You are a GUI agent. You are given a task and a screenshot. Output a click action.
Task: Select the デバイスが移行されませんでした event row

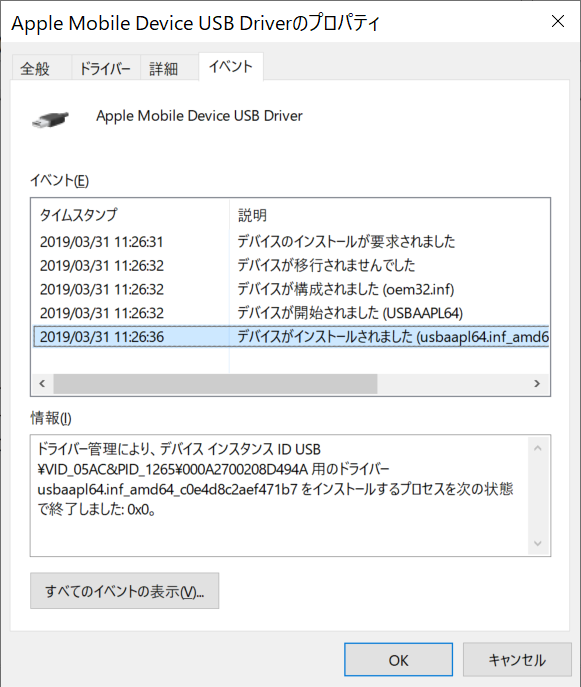point(291,265)
